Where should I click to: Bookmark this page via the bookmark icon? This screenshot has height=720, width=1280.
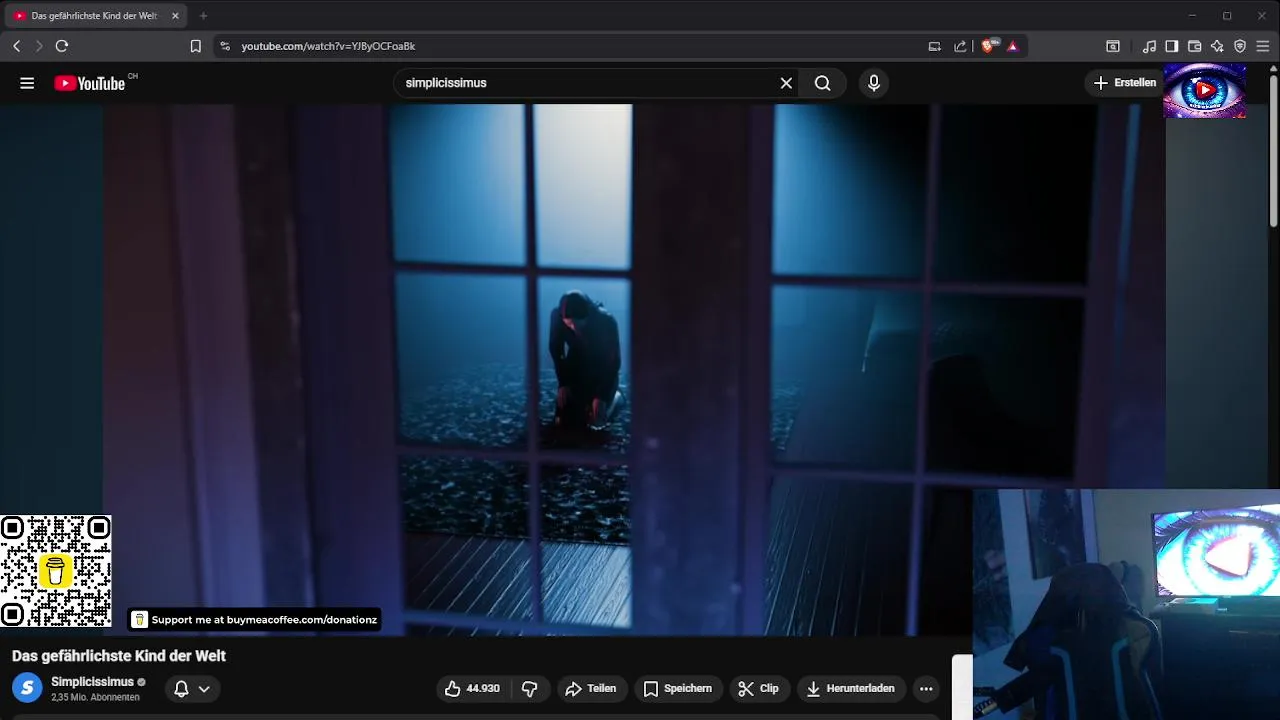tap(196, 46)
